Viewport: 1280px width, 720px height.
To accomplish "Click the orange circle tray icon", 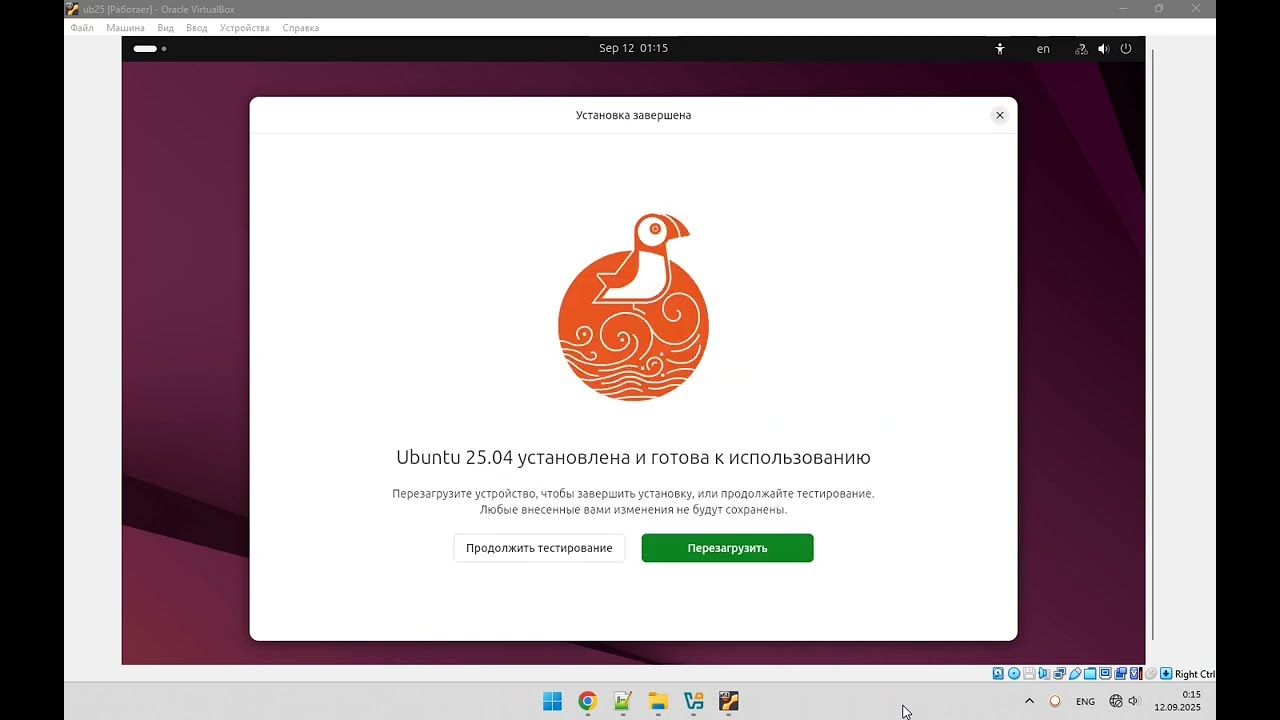I will coord(1054,701).
